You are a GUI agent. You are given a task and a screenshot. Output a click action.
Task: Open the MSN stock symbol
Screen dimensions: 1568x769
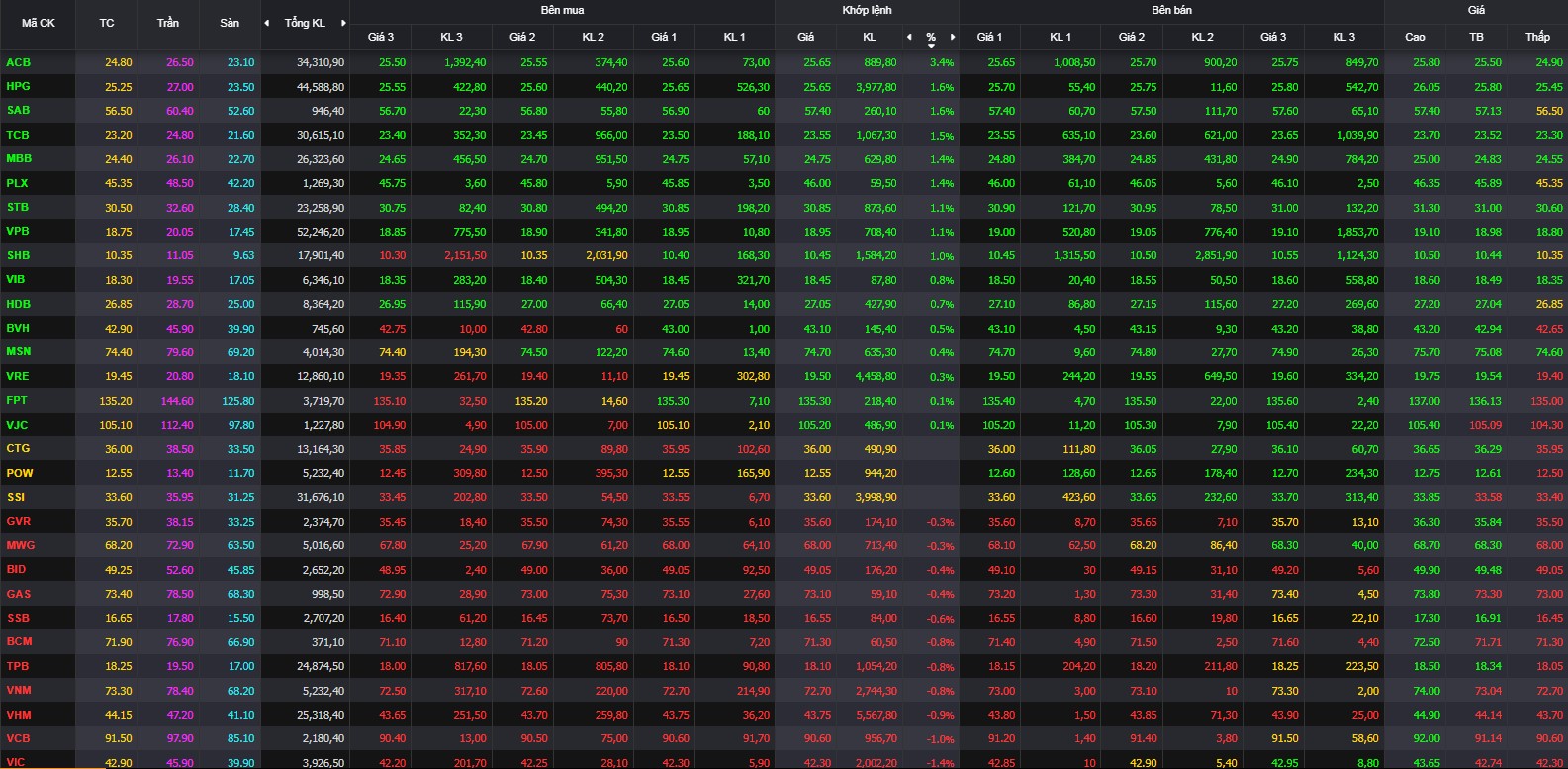pyautogui.click(x=18, y=351)
